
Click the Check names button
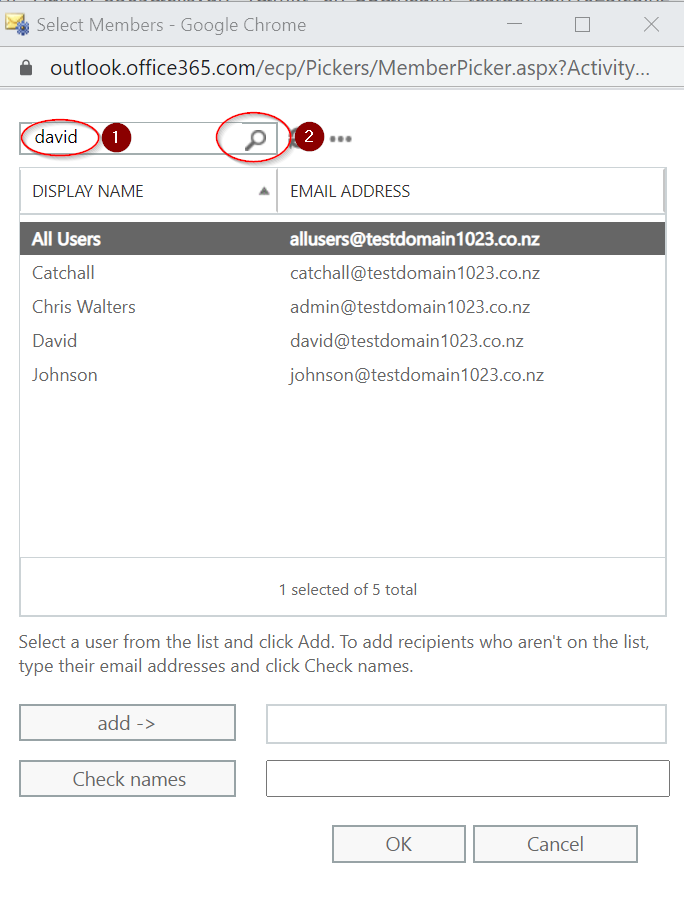pos(128,779)
